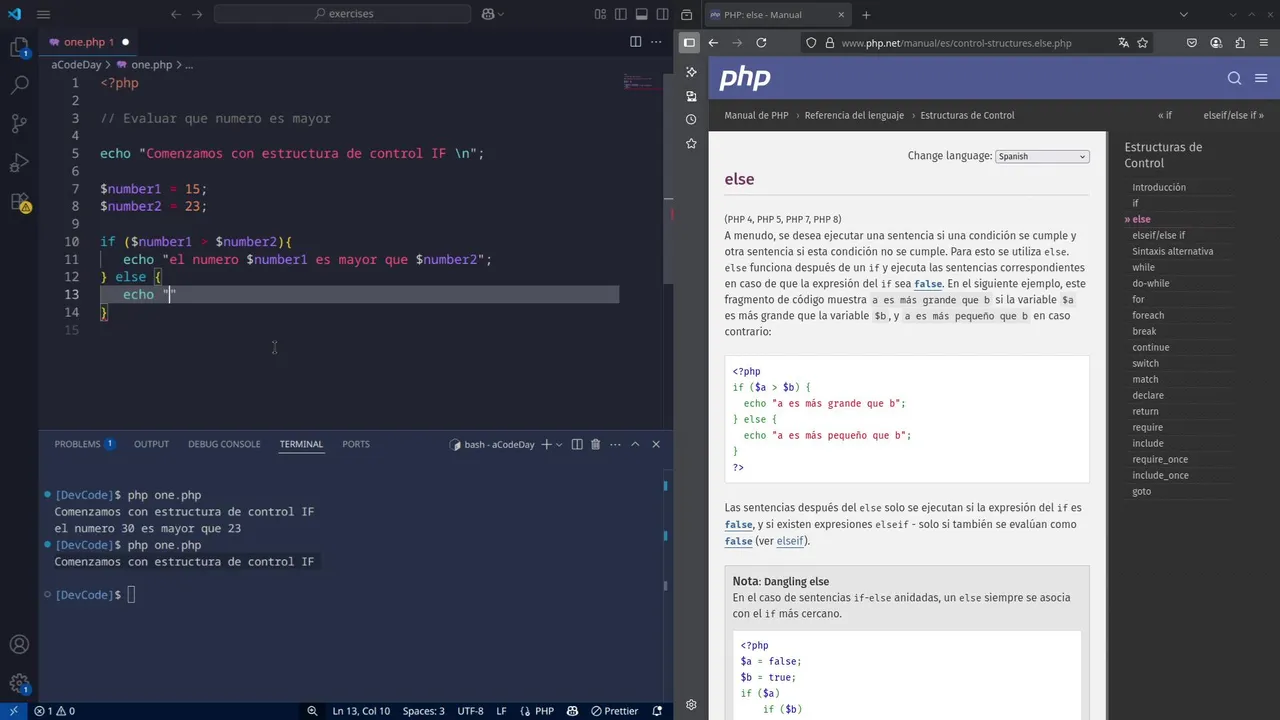Change encoding via UTF-8 status item

click(470, 711)
